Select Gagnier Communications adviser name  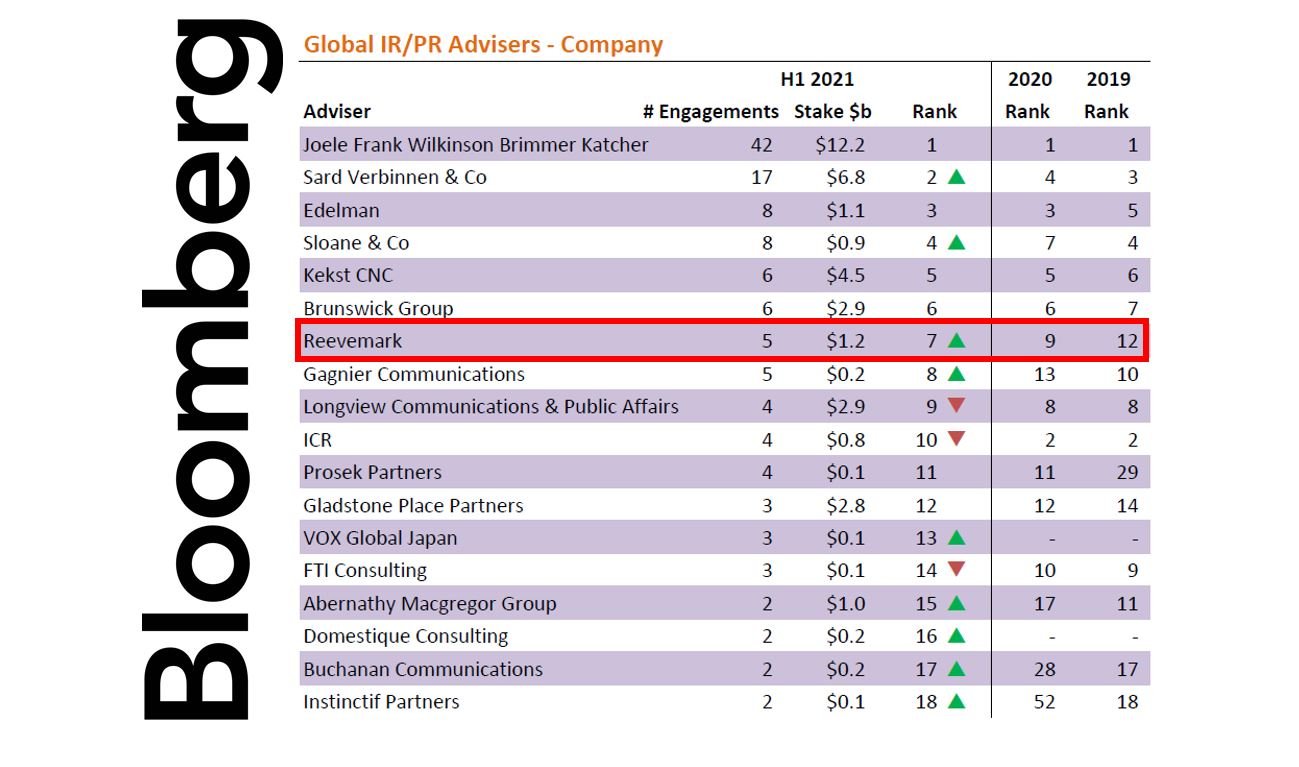pyautogui.click(x=414, y=374)
